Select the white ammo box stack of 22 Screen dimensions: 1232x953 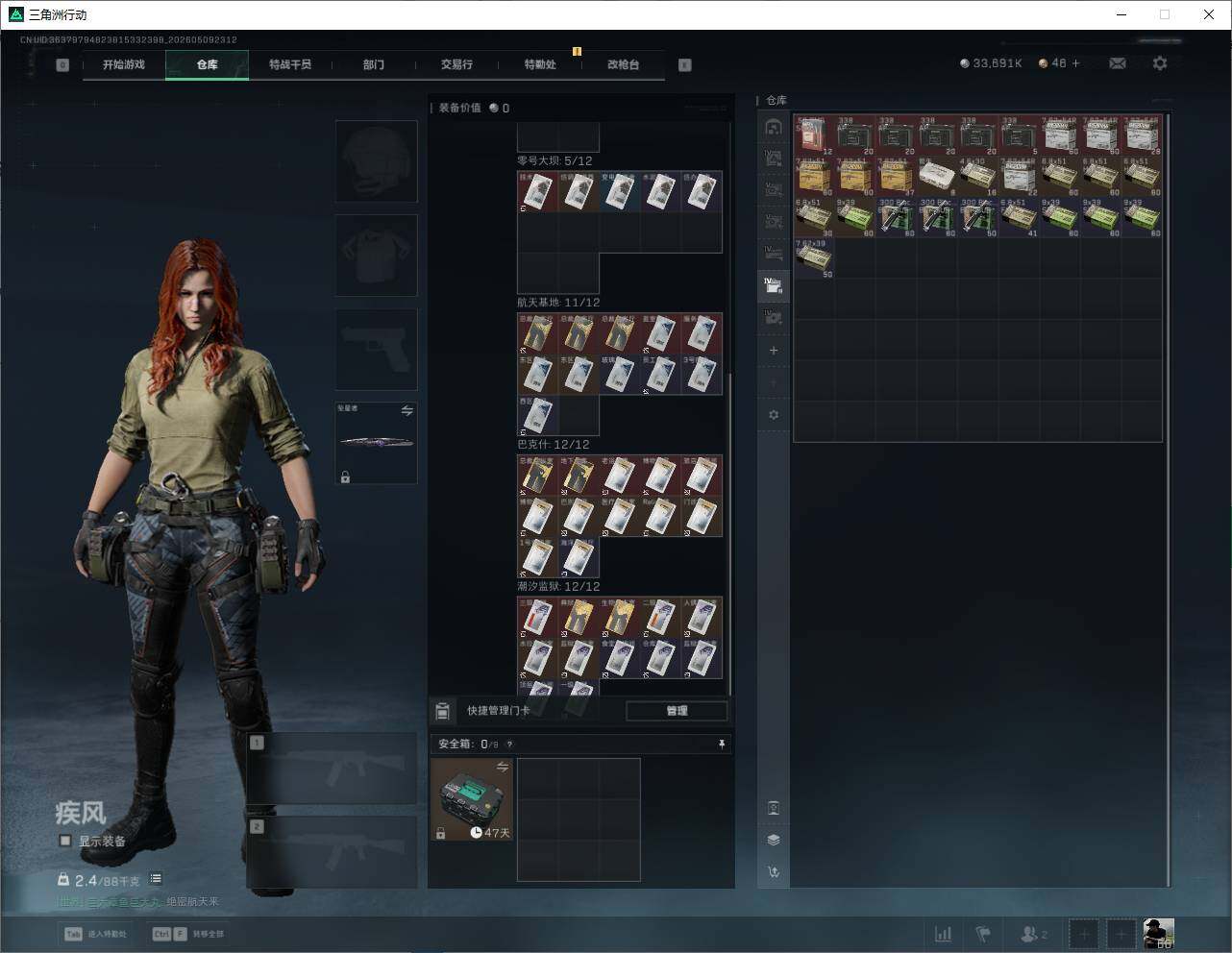coord(1019,177)
